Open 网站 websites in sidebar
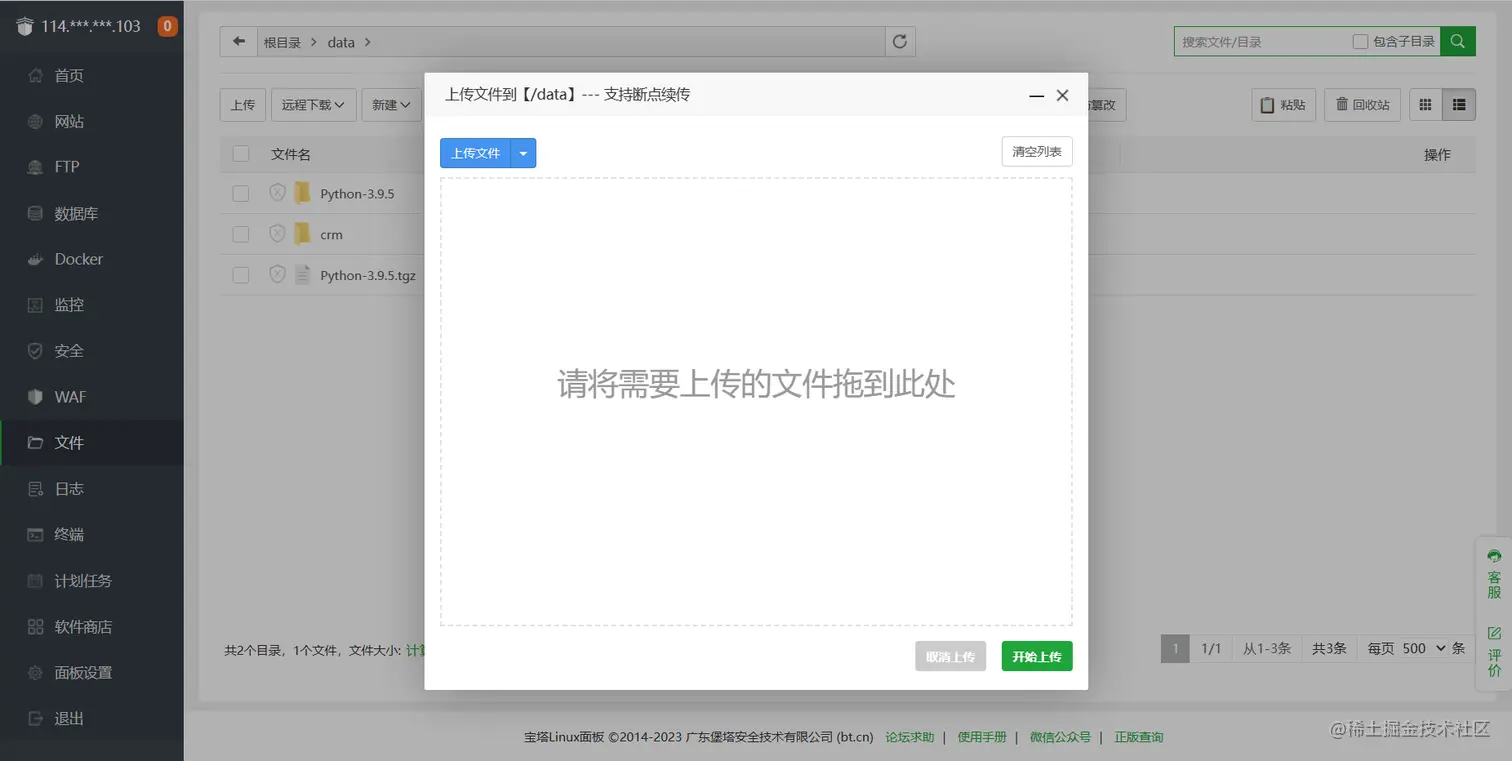Image resolution: width=1512 pixels, height=761 pixels. (x=92, y=121)
